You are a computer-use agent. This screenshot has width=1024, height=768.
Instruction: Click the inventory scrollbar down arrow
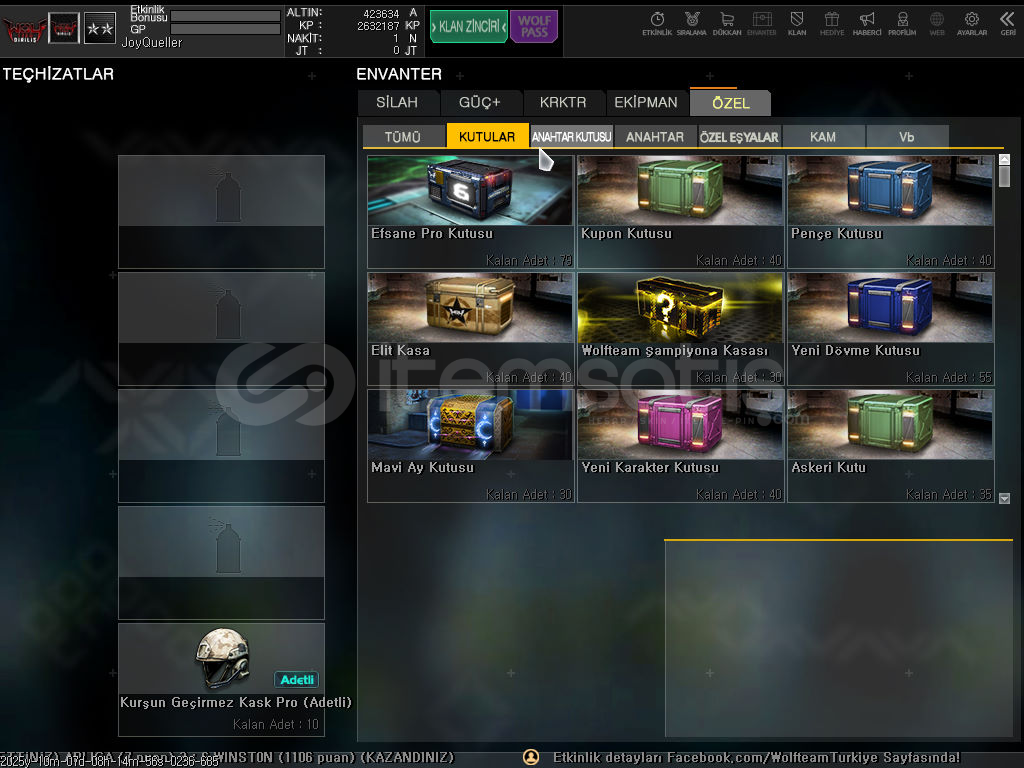1004,498
